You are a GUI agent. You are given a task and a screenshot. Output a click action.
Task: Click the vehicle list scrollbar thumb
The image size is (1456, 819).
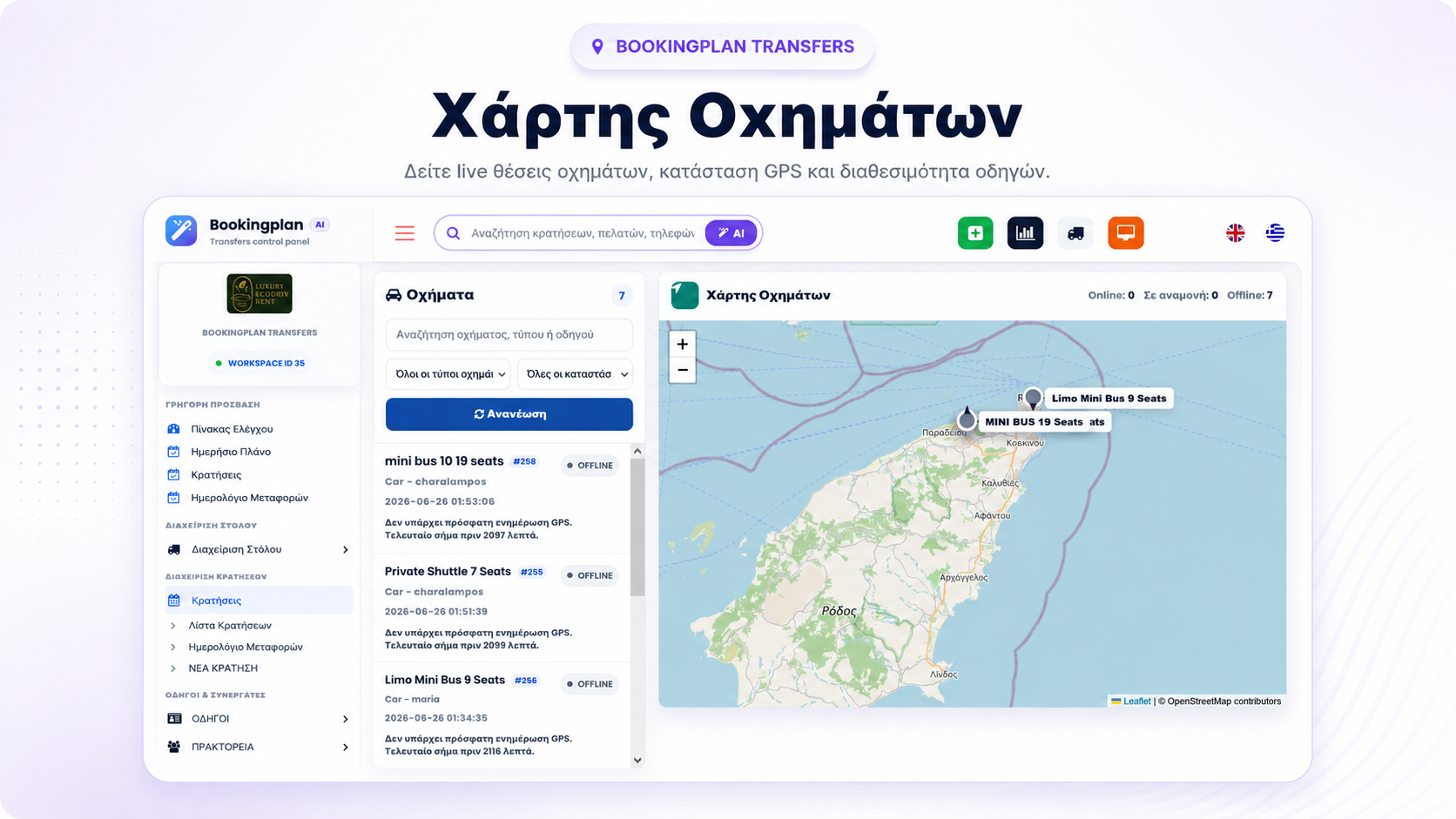pyautogui.click(x=637, y=527)
